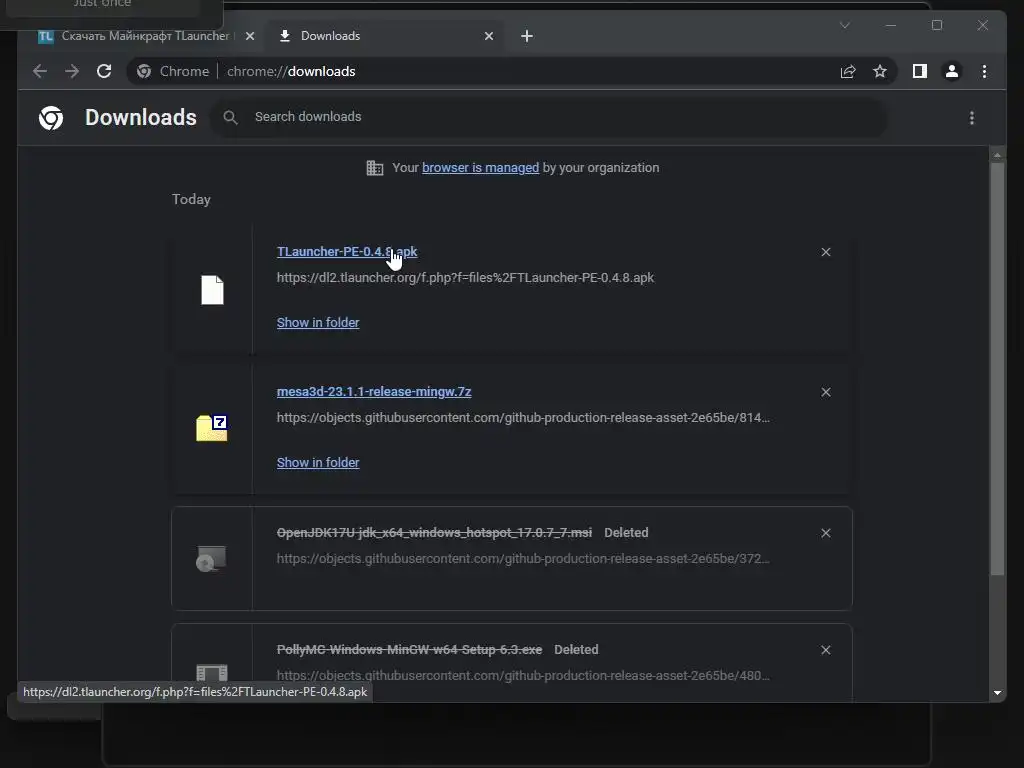This screenshot has width=1024, height=768.
Task: Remove TLauncher-PE-0.4.8.apk from list
Action: tap(825, 252)
